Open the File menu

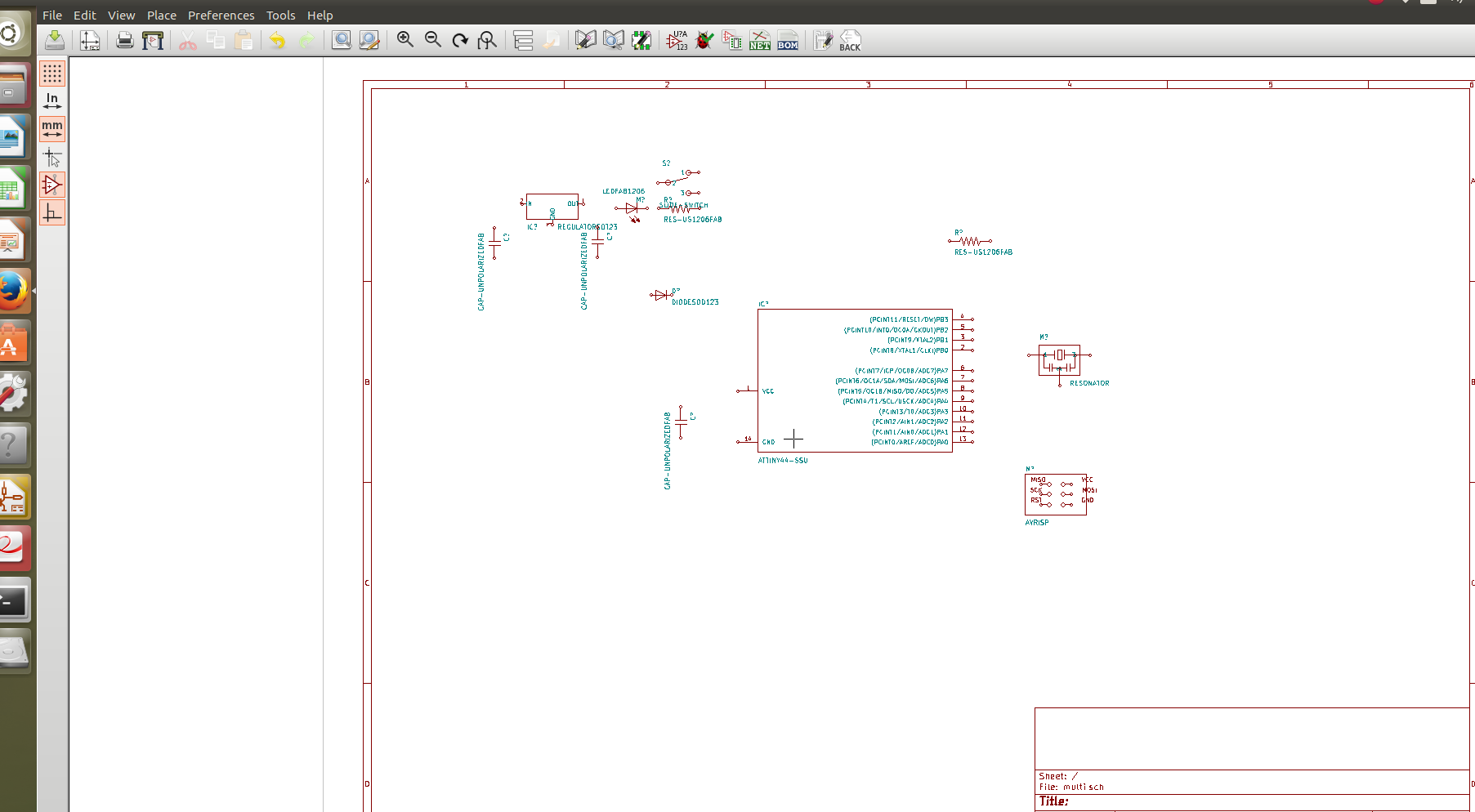coord(52,15)
